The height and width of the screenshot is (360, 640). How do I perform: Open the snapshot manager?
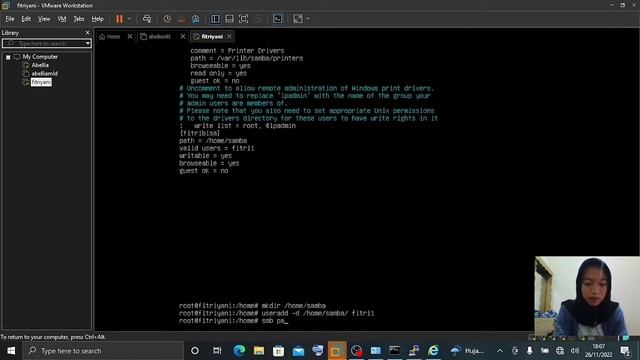coord(196,19)
